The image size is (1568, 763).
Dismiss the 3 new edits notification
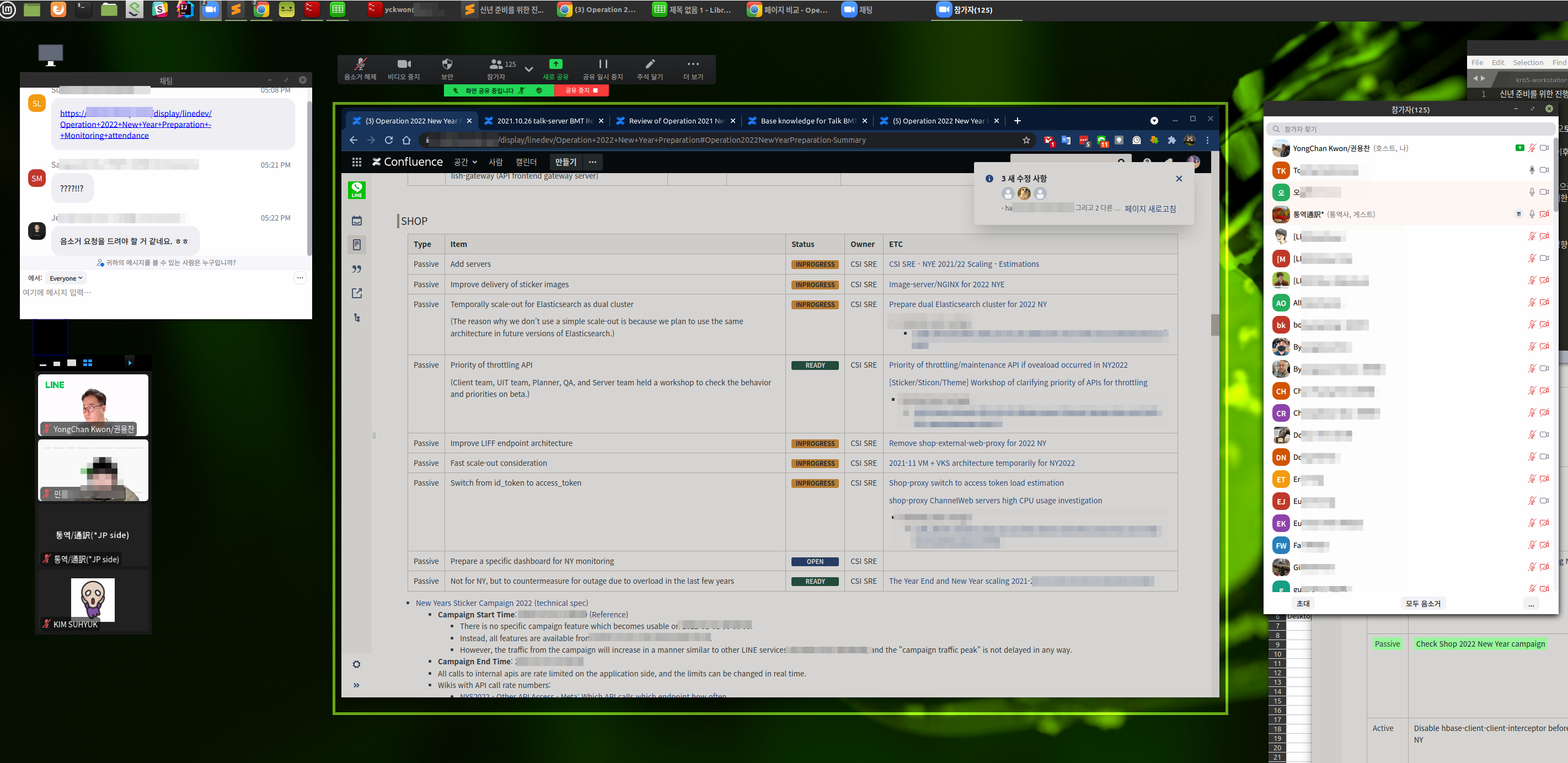pyautogui.click(x=1179, y=178)
